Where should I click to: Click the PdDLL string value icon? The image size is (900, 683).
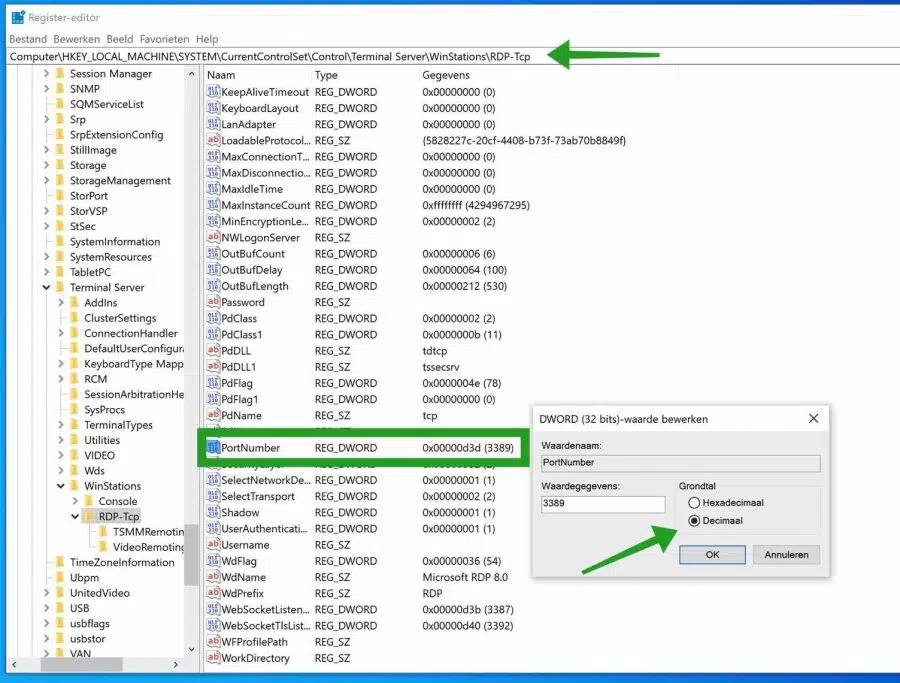213,350
